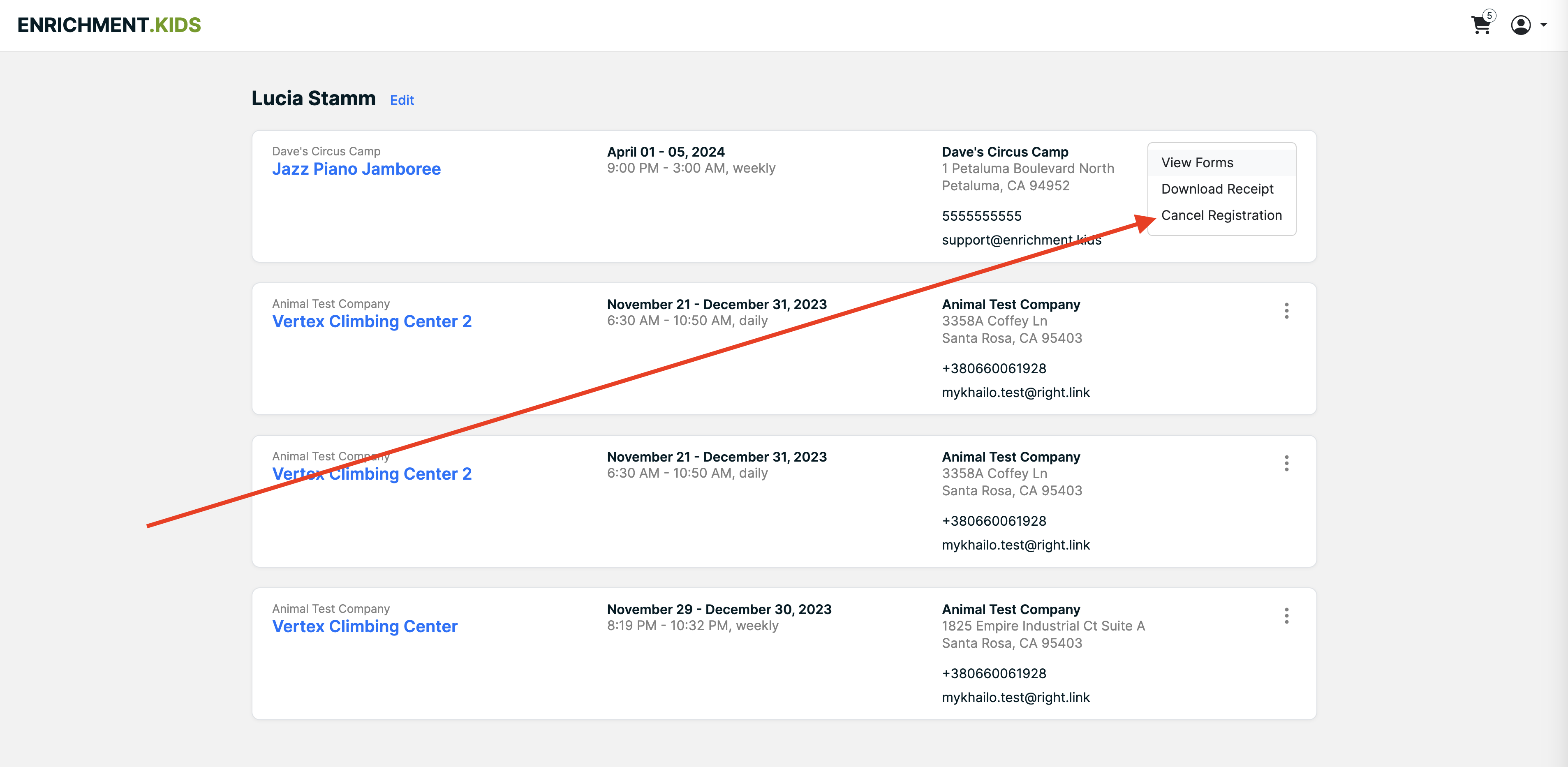Click 1825 Empire Industrial Ct Suite A address
The width and height of the screenshot is (1568, 767).
tap(1043, 626)
